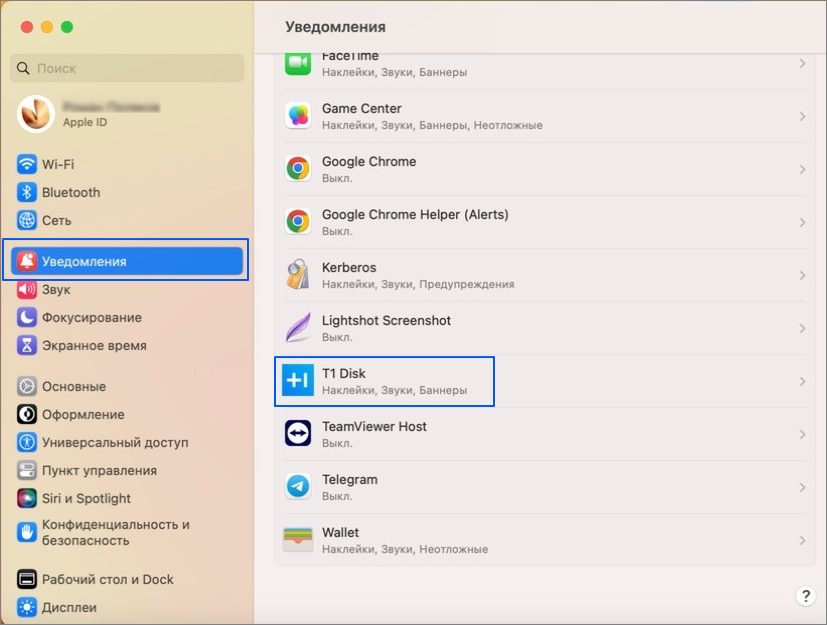Click the Пункт управления switches icon
Screen dimensions: 827x625
26,470
